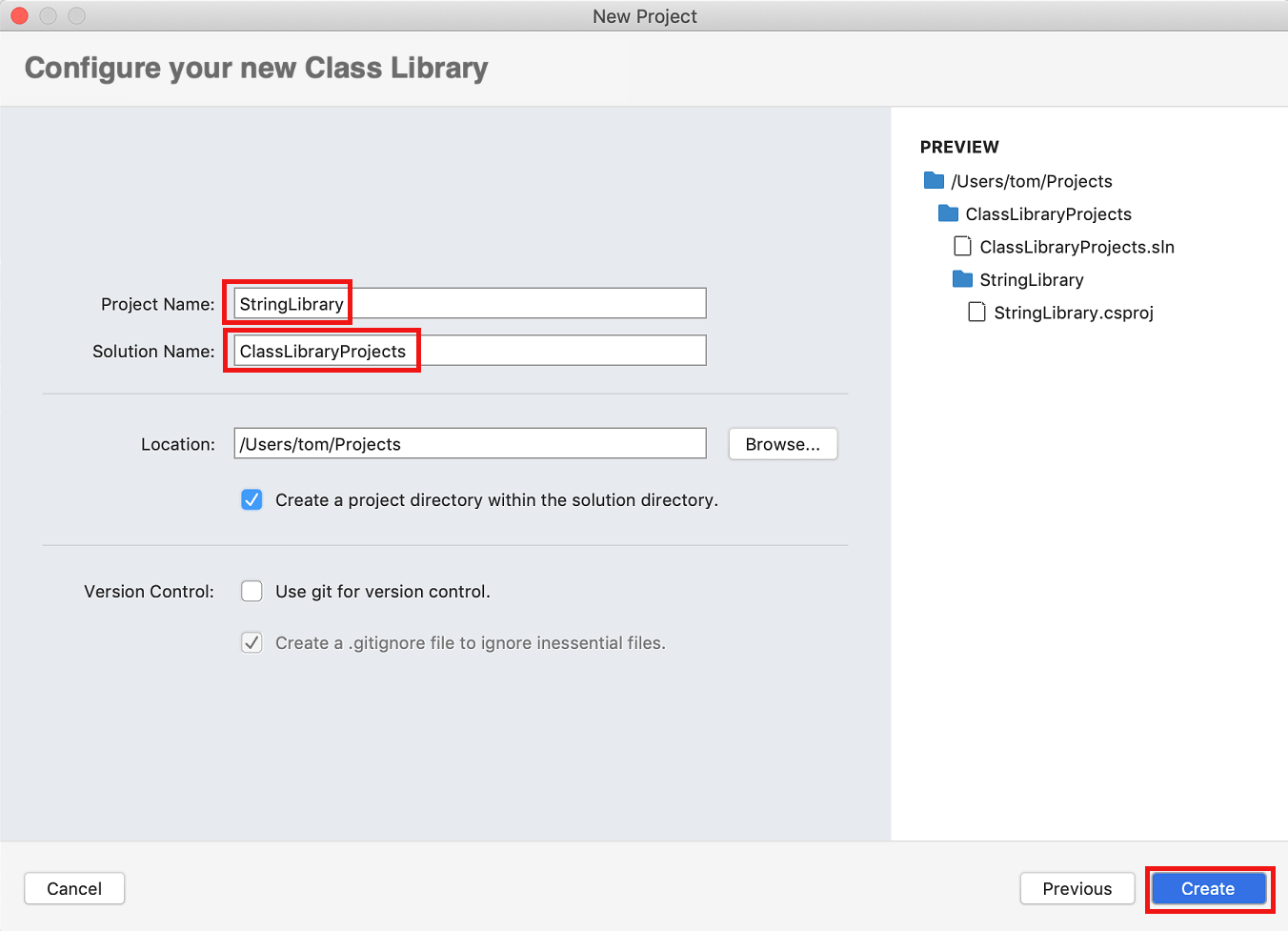1288x931 pixels.
Task: Click the Solution Name text field
Action: [x=467, y=350]
